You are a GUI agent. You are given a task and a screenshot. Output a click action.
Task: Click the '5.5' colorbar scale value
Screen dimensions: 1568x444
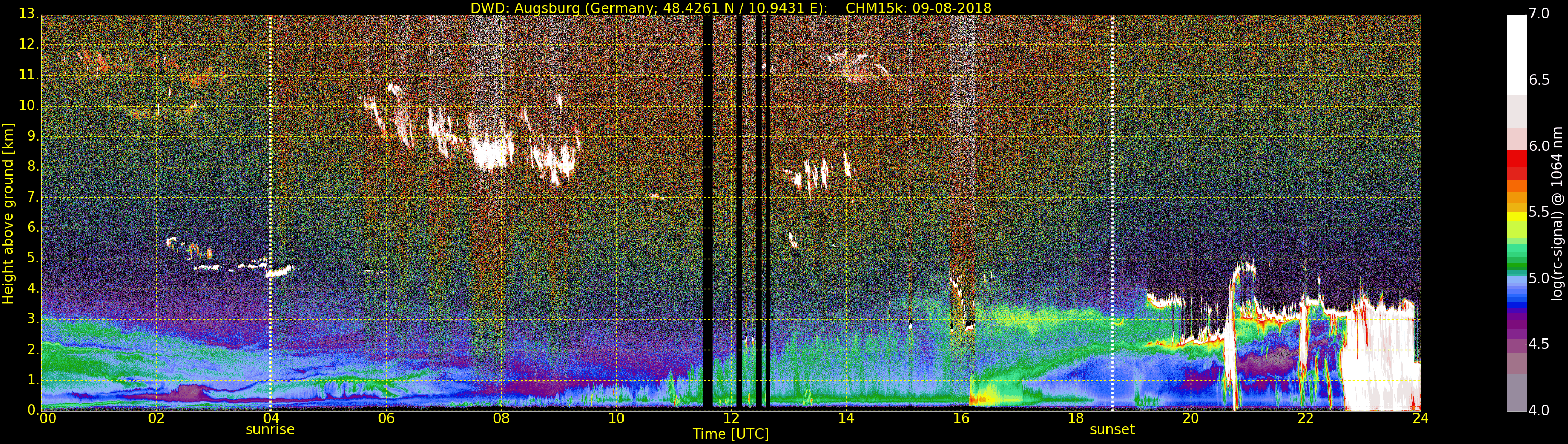pyautogui.click(x=1539, y=212)
